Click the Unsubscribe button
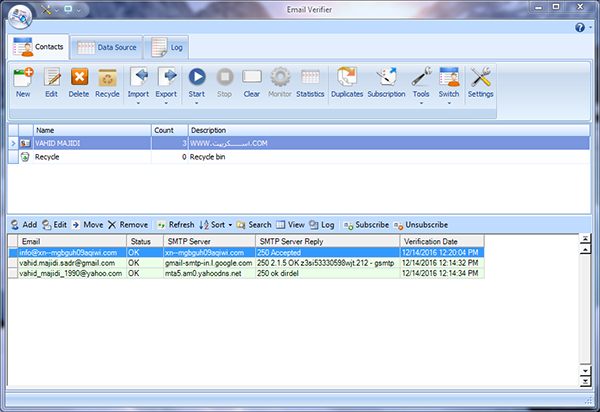Image resolution: width=600 pixels, height=412 pixels. click(421, 225)
